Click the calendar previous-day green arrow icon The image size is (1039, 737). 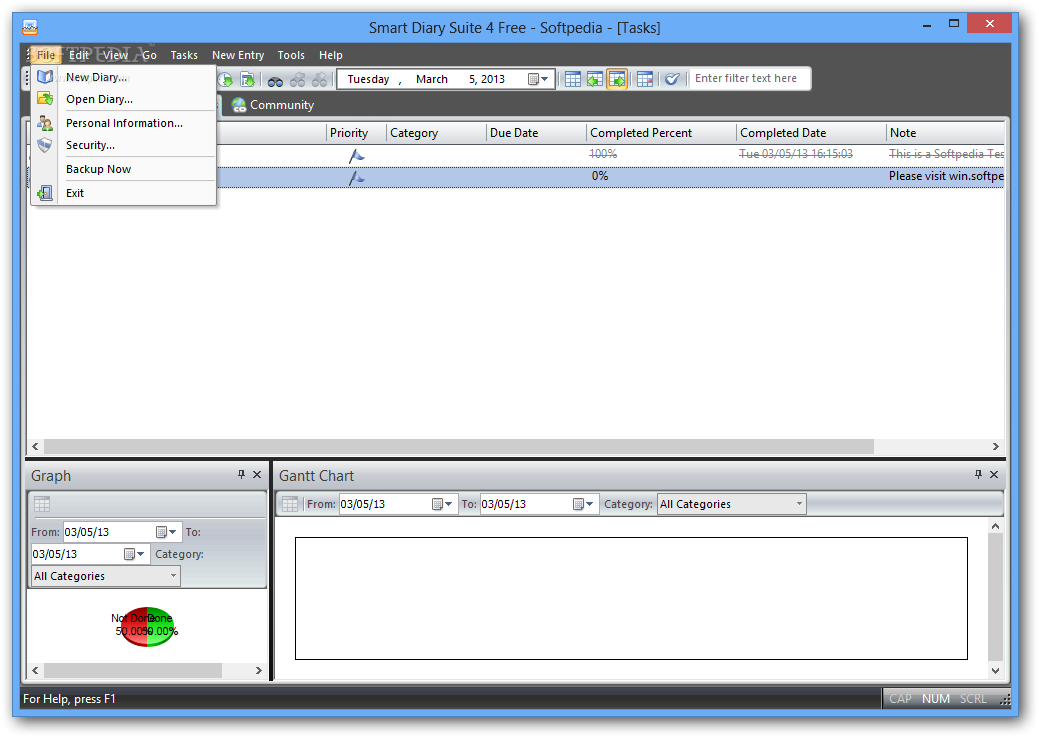[x=595, y=80]
